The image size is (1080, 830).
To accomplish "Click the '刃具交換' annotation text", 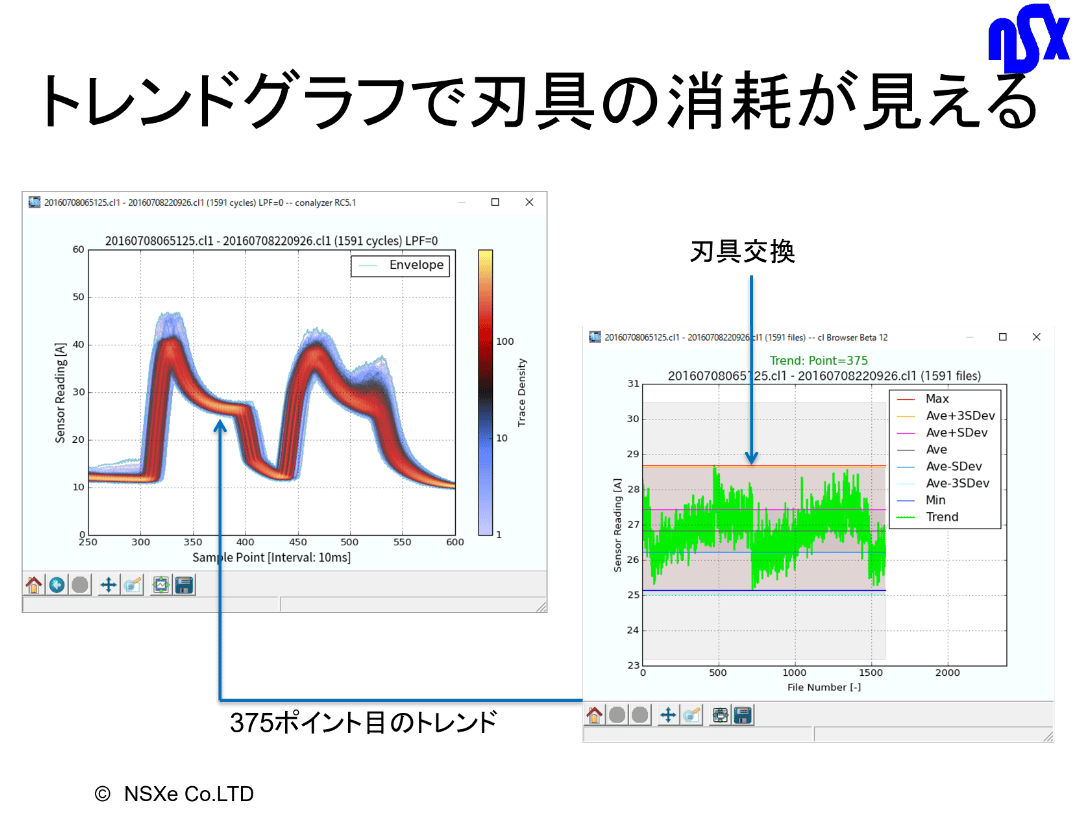I will [x=742, y=251].
